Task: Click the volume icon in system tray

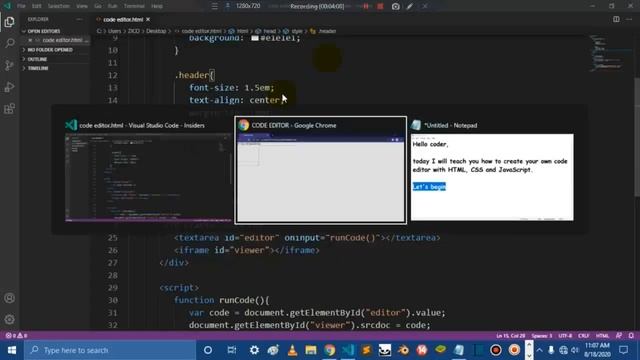Action: pyautogui.click(x=575, y=350)
